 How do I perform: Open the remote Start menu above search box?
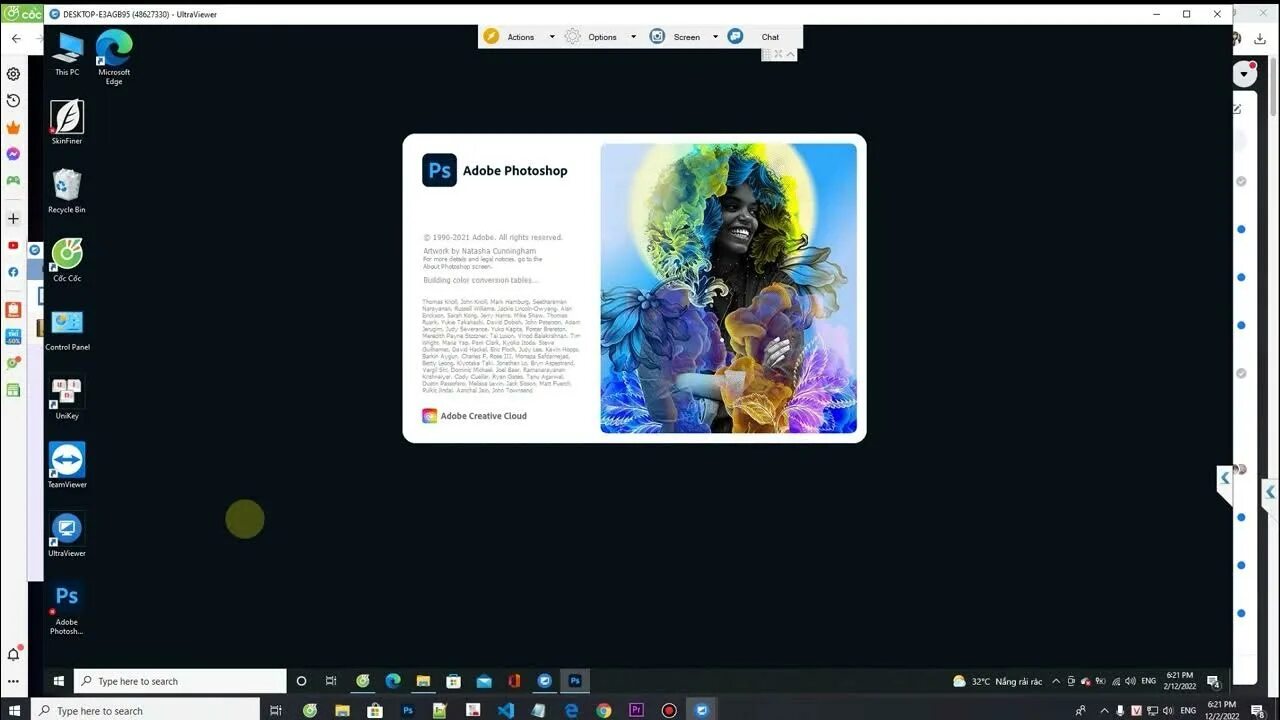coord(58,681)
